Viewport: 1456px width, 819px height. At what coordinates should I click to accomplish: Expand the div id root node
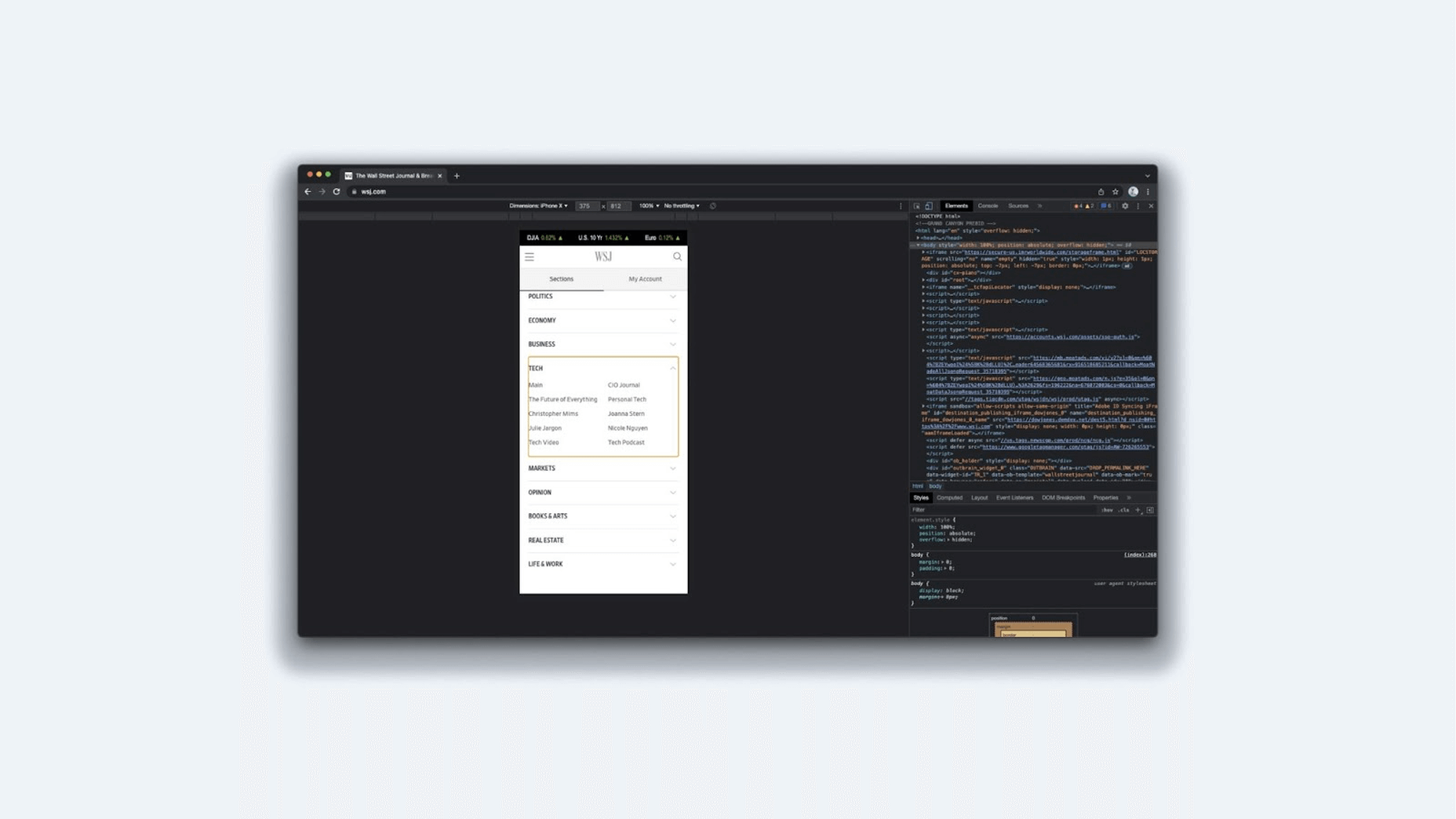[x=923, y=280]
